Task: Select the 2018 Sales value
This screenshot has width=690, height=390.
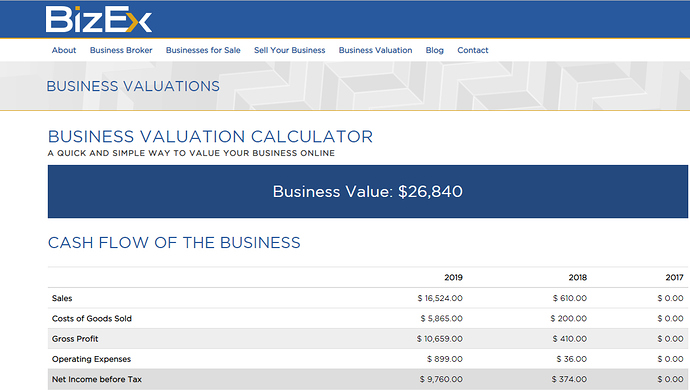Action: point(570,298)
